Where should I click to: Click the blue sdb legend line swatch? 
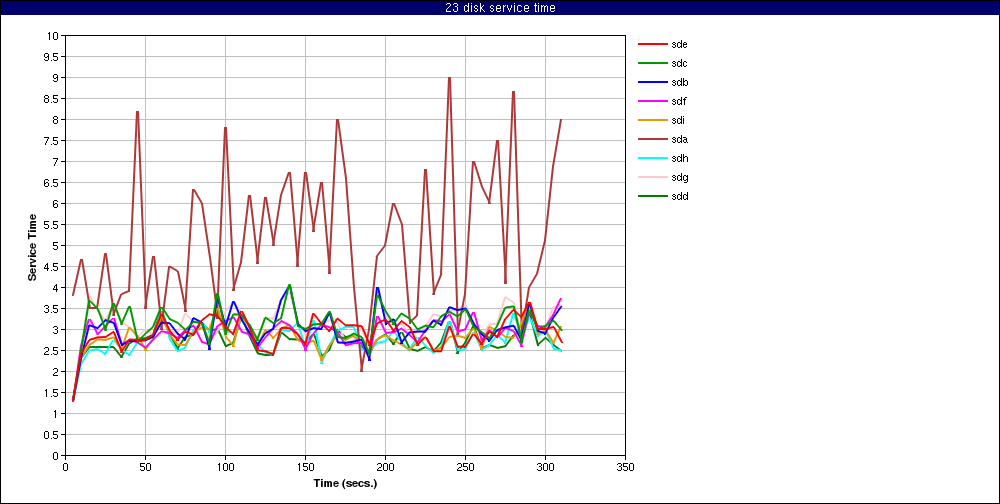[651, 82]
